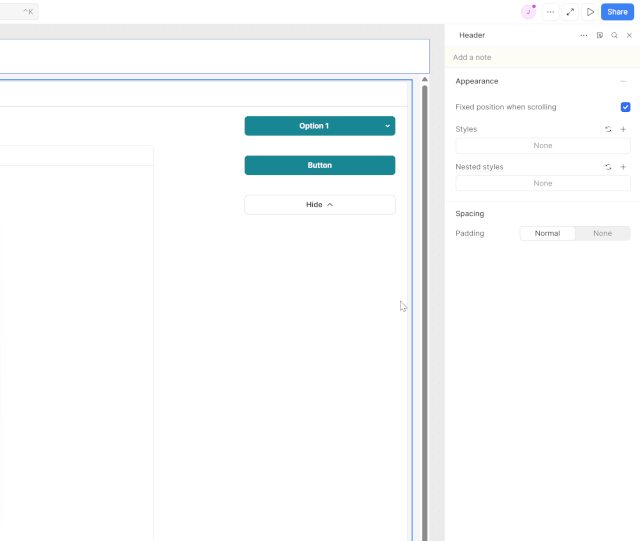Click the Hide collapse button
The width and height of the screenshot is (640, 541).
(x=320, y=205)
